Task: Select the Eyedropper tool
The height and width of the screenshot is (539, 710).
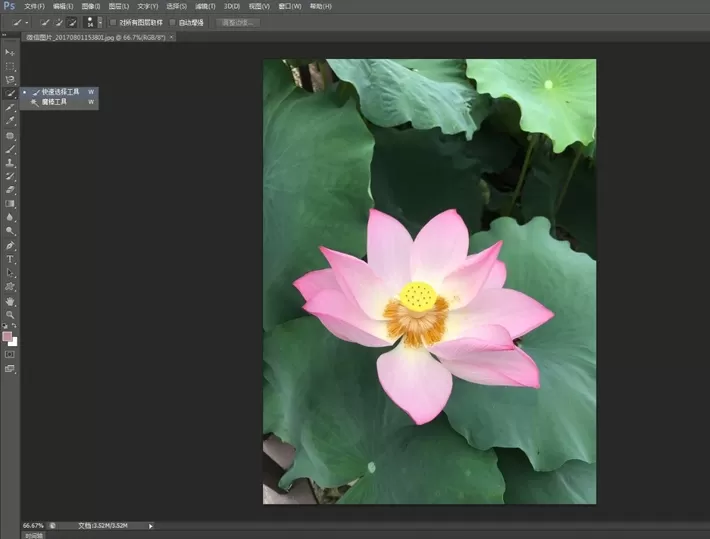Action: [x=10, y=121]
